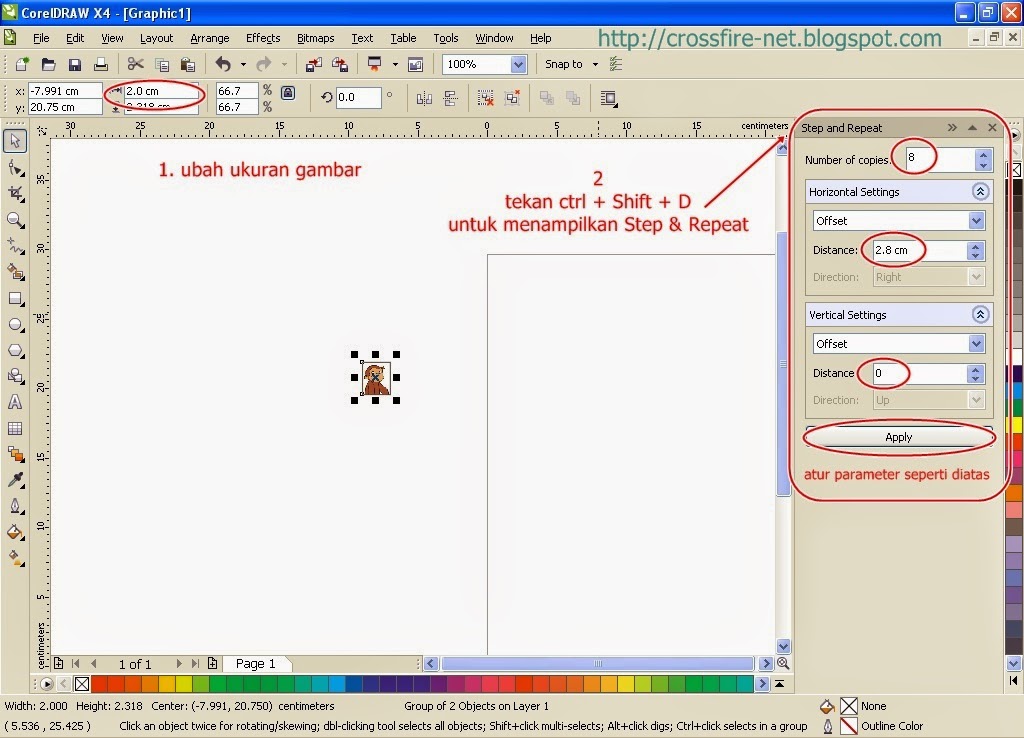Open the Effects menu
The image size is (1024, 738).
(x=263, y=38)
